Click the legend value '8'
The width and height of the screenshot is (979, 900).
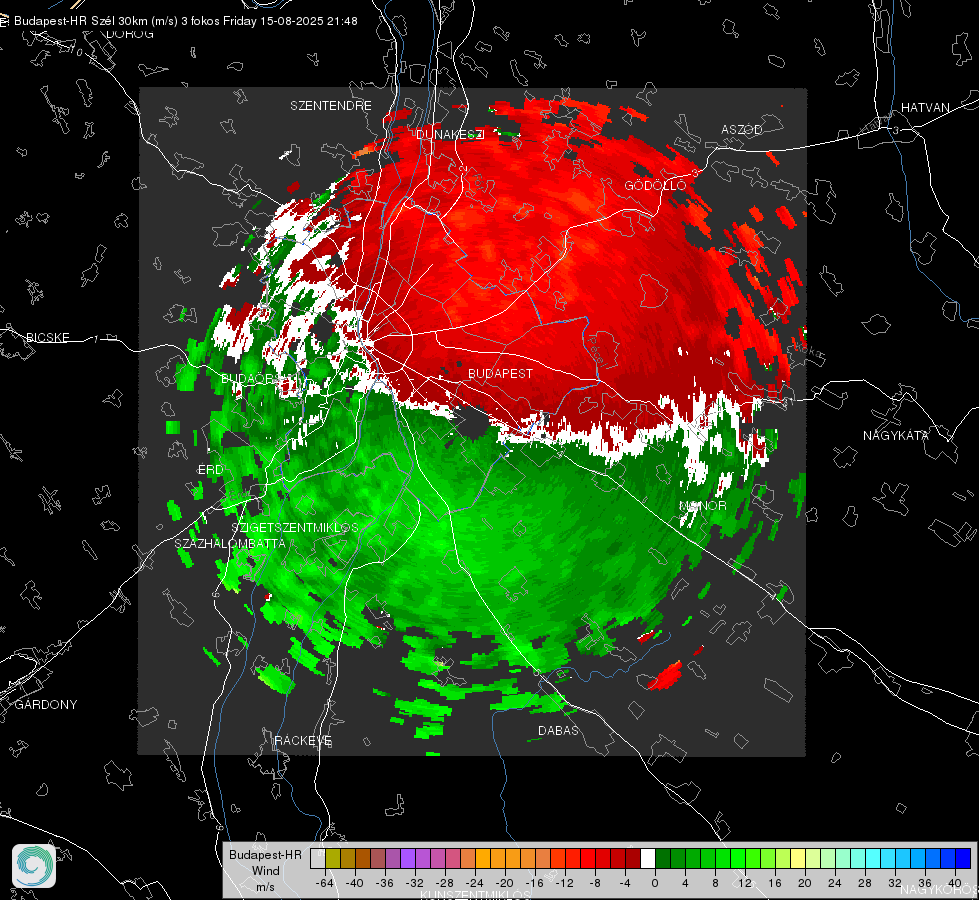click(716, 883)
